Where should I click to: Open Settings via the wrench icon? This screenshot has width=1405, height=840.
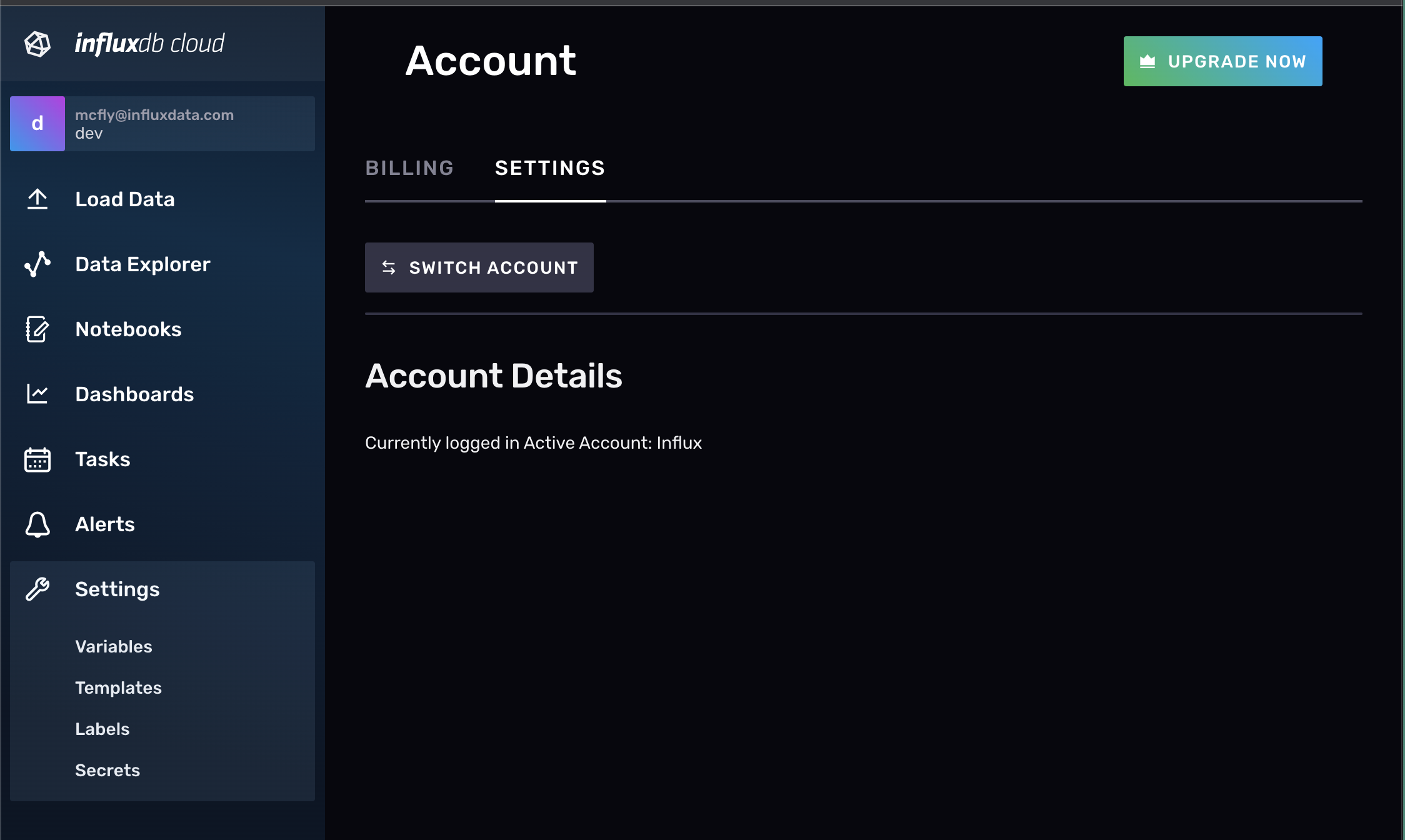pyautogui.click(x=37, y=588)
